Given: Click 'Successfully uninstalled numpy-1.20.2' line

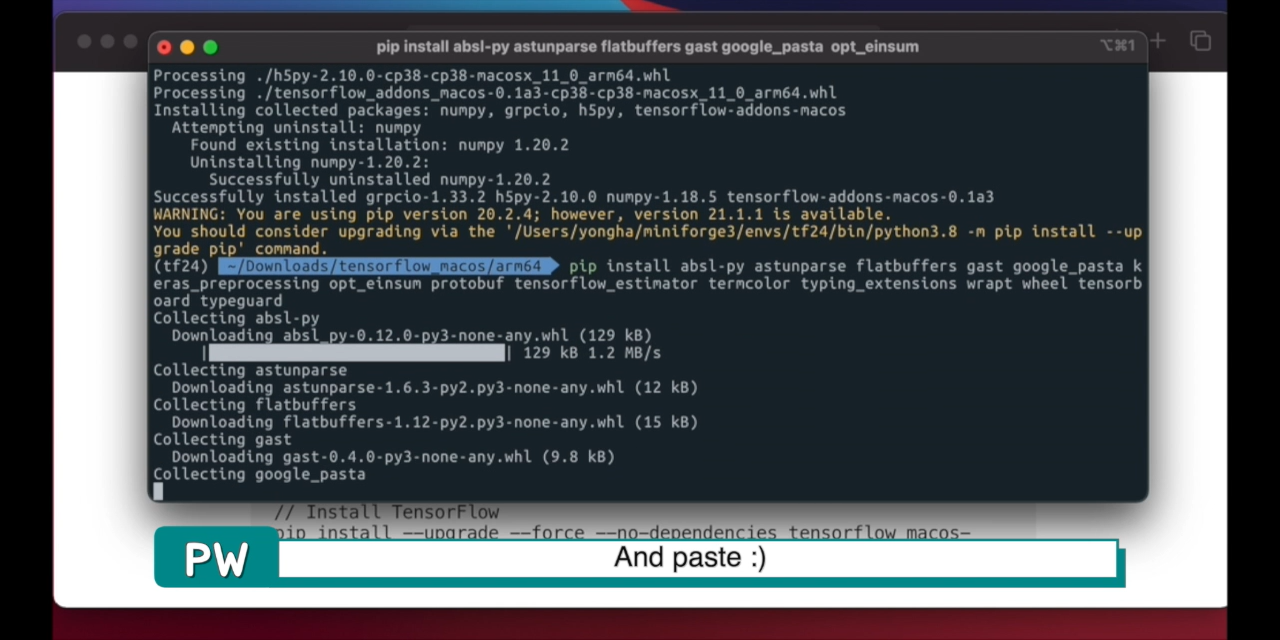Looking at the screenshot, I should [379, 180].
